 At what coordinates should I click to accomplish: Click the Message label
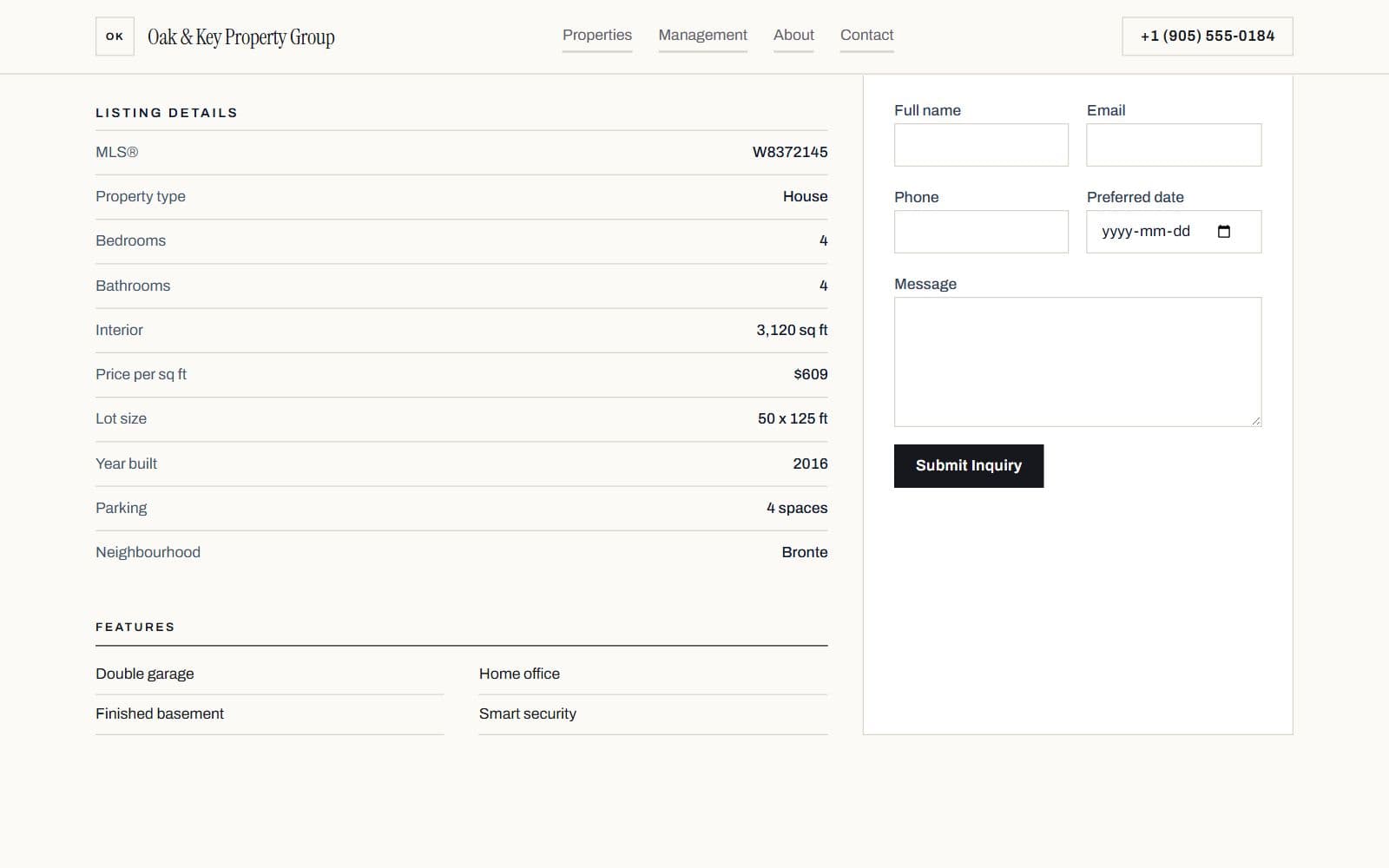point(925,284)
